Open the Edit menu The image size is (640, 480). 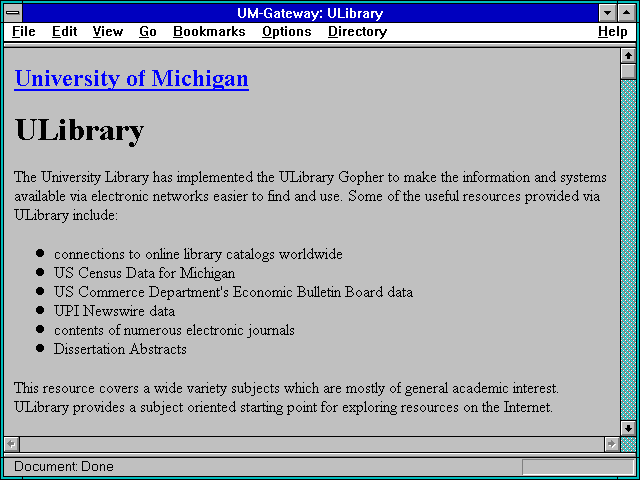[x=64, y=32]
